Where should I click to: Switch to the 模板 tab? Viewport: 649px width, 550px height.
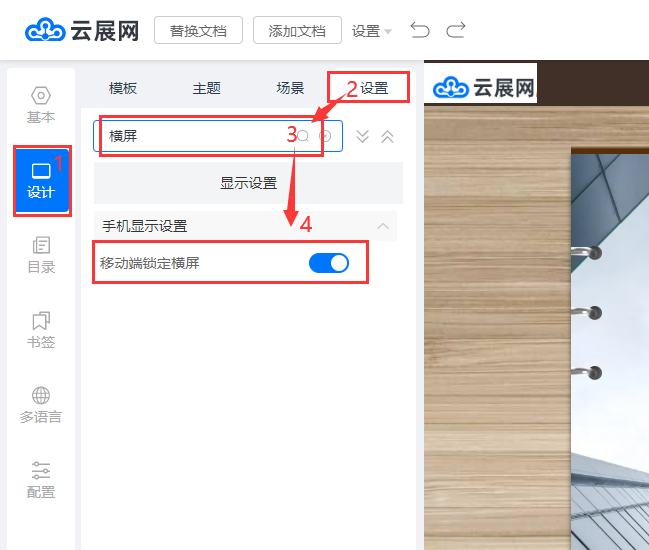[x=123, y=88]
